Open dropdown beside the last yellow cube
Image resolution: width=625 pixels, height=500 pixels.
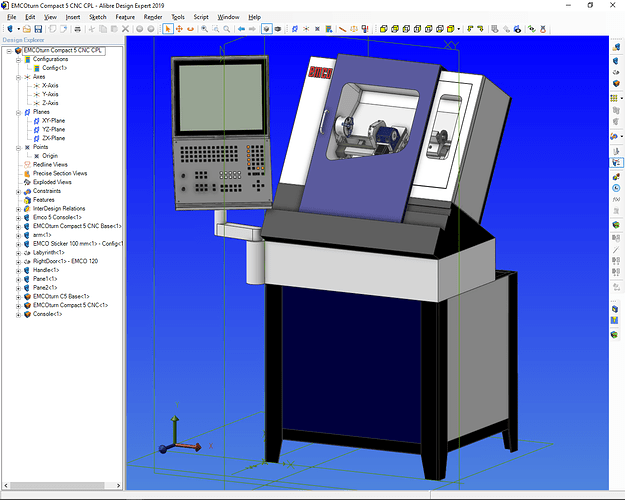pyautogui.click(x=459, y=29)
